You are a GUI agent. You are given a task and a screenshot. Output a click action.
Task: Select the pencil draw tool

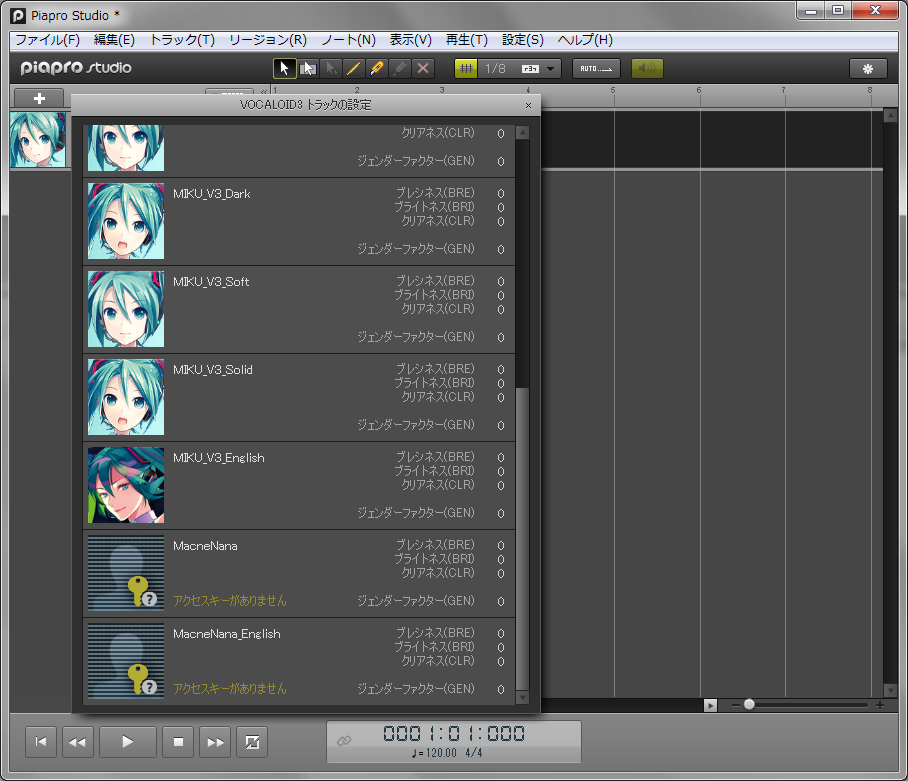tap(353, 68)
